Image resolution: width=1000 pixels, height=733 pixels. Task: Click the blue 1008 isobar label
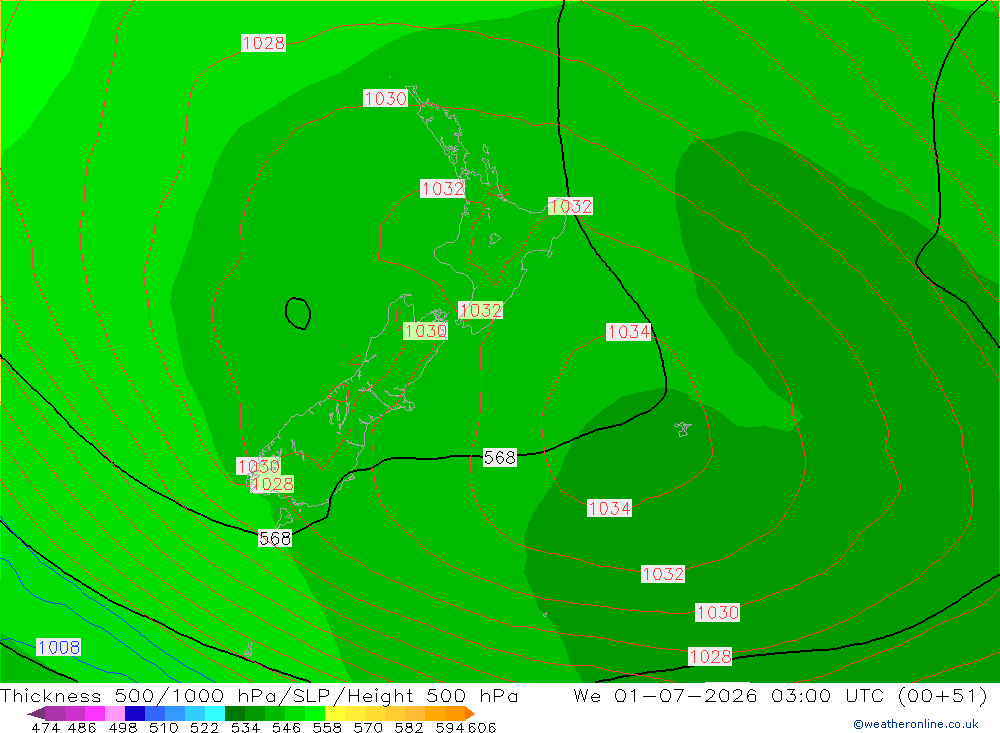(x=59, y=647)
